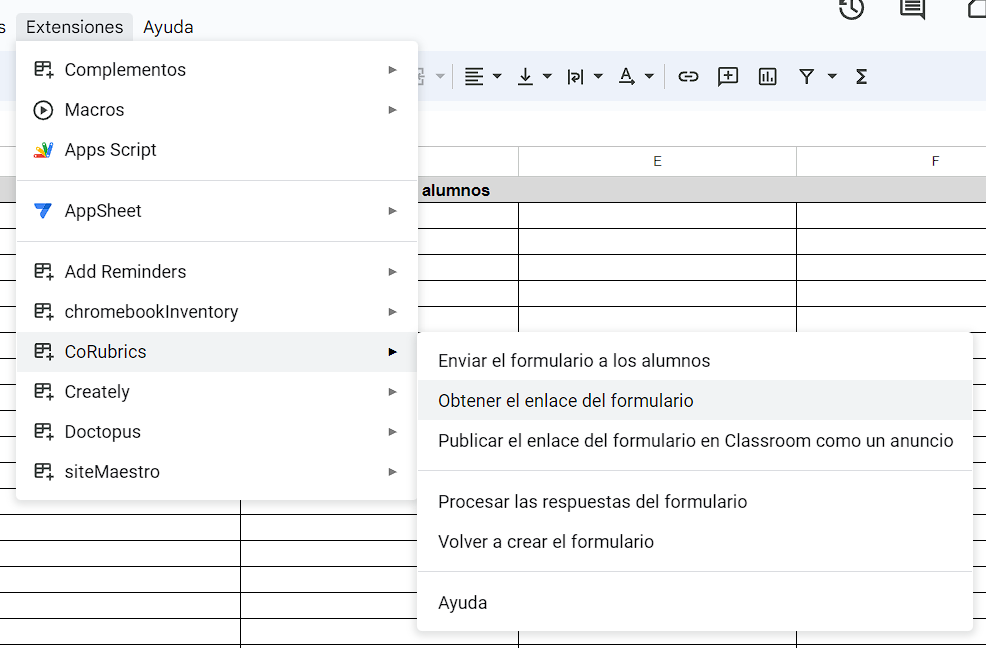
Task: Insert a link with the link icon
Action: pos(688,77)
